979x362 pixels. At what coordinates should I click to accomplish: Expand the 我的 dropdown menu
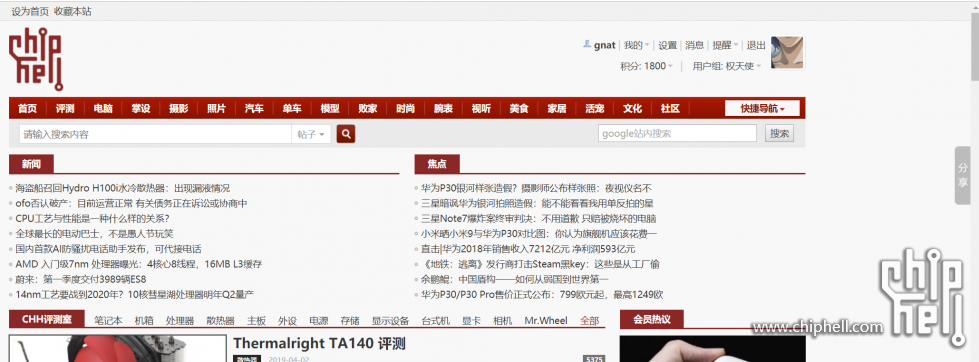pyautogui.click(x=636, y=45)
